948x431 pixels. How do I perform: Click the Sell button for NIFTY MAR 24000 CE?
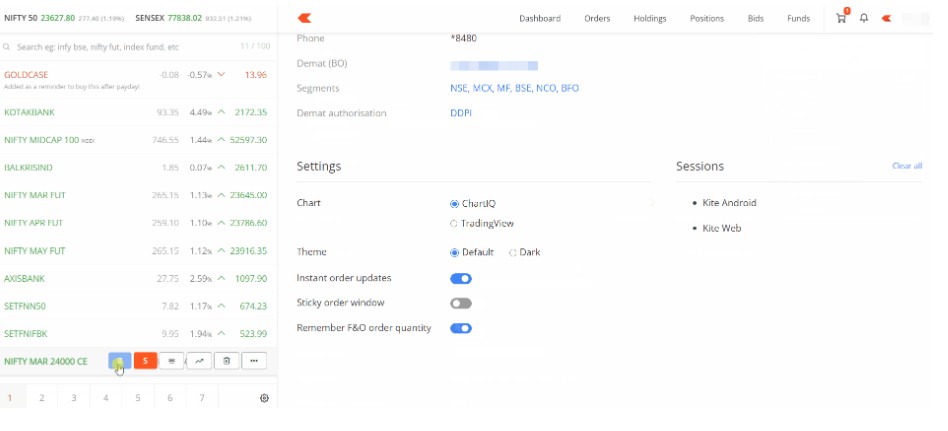146,361
